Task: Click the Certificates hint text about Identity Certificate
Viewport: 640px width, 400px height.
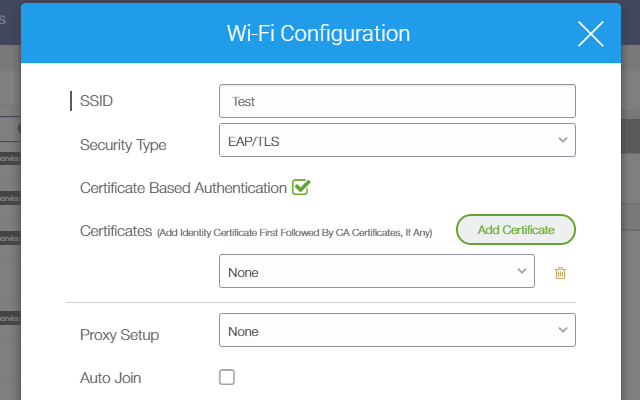Action: pyautogui.click(x=294, y=233)
